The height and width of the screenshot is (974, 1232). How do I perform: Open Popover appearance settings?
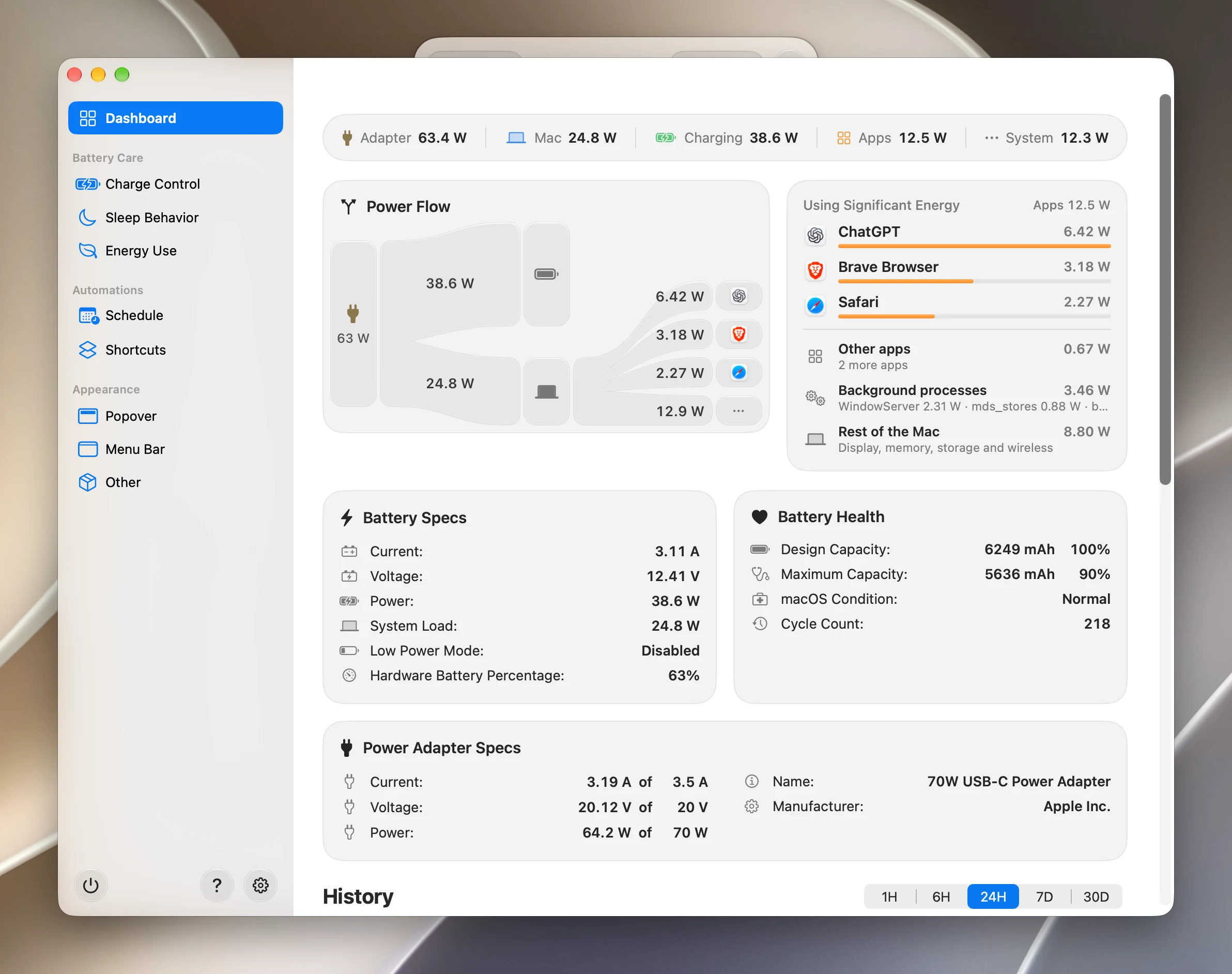176,416
